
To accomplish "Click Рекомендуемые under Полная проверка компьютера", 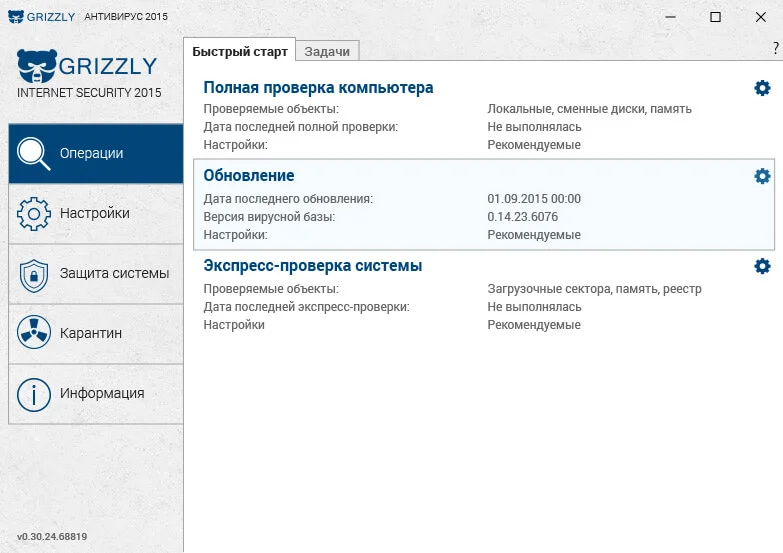I will (x=534, y=145).
